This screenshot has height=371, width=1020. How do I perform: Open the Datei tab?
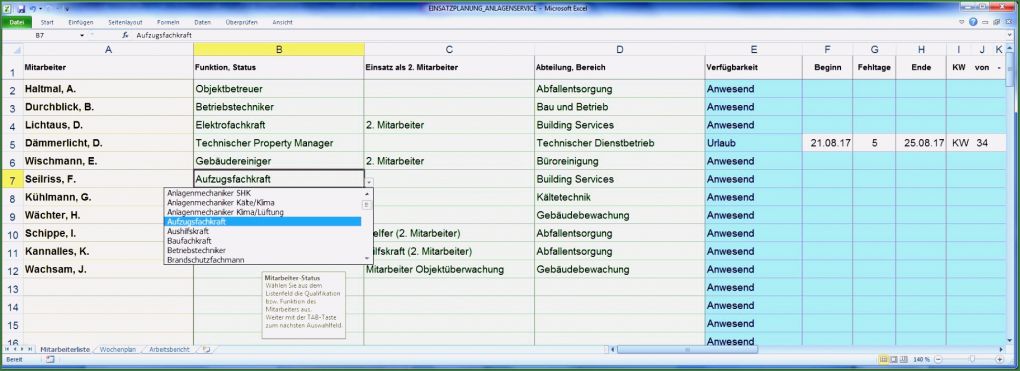pyautogui.click(x=16, y=22)
